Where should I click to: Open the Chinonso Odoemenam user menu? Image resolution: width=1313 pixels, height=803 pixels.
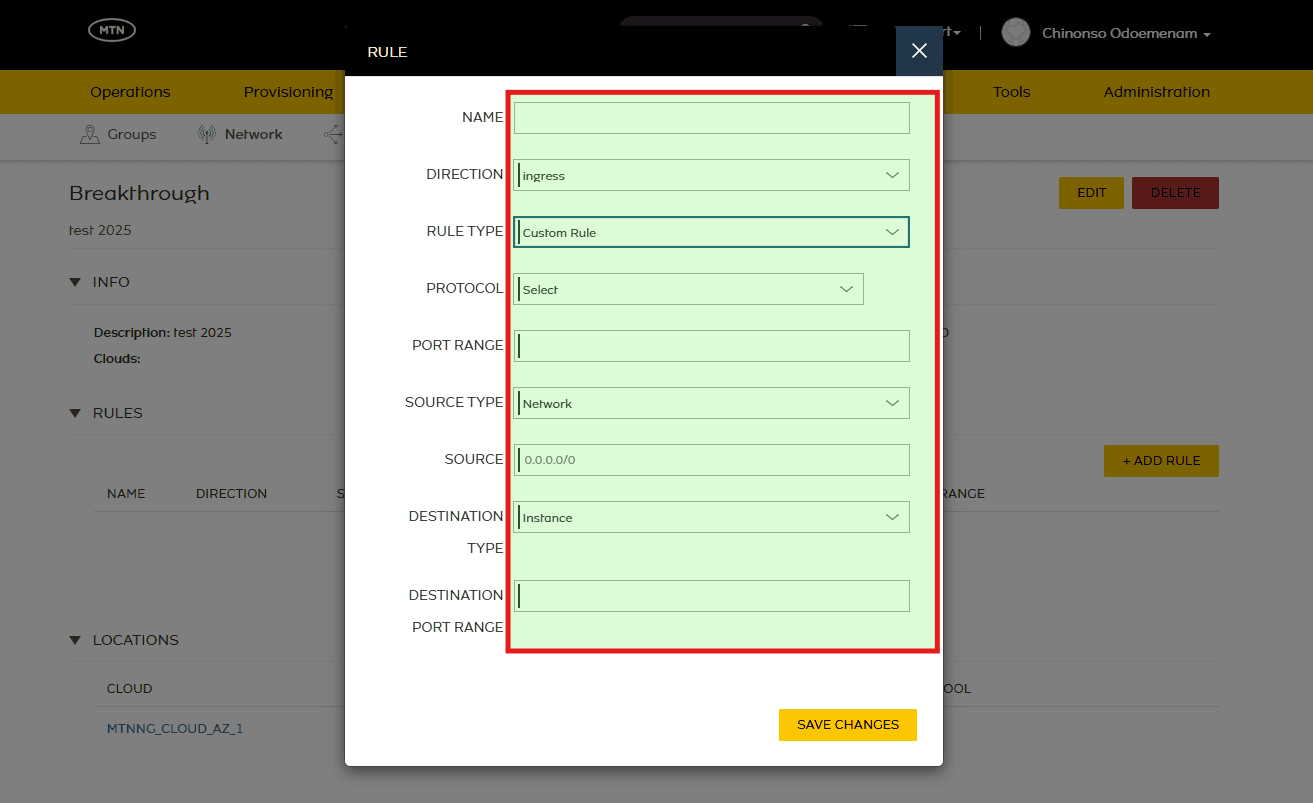[x=1126, y=34]
